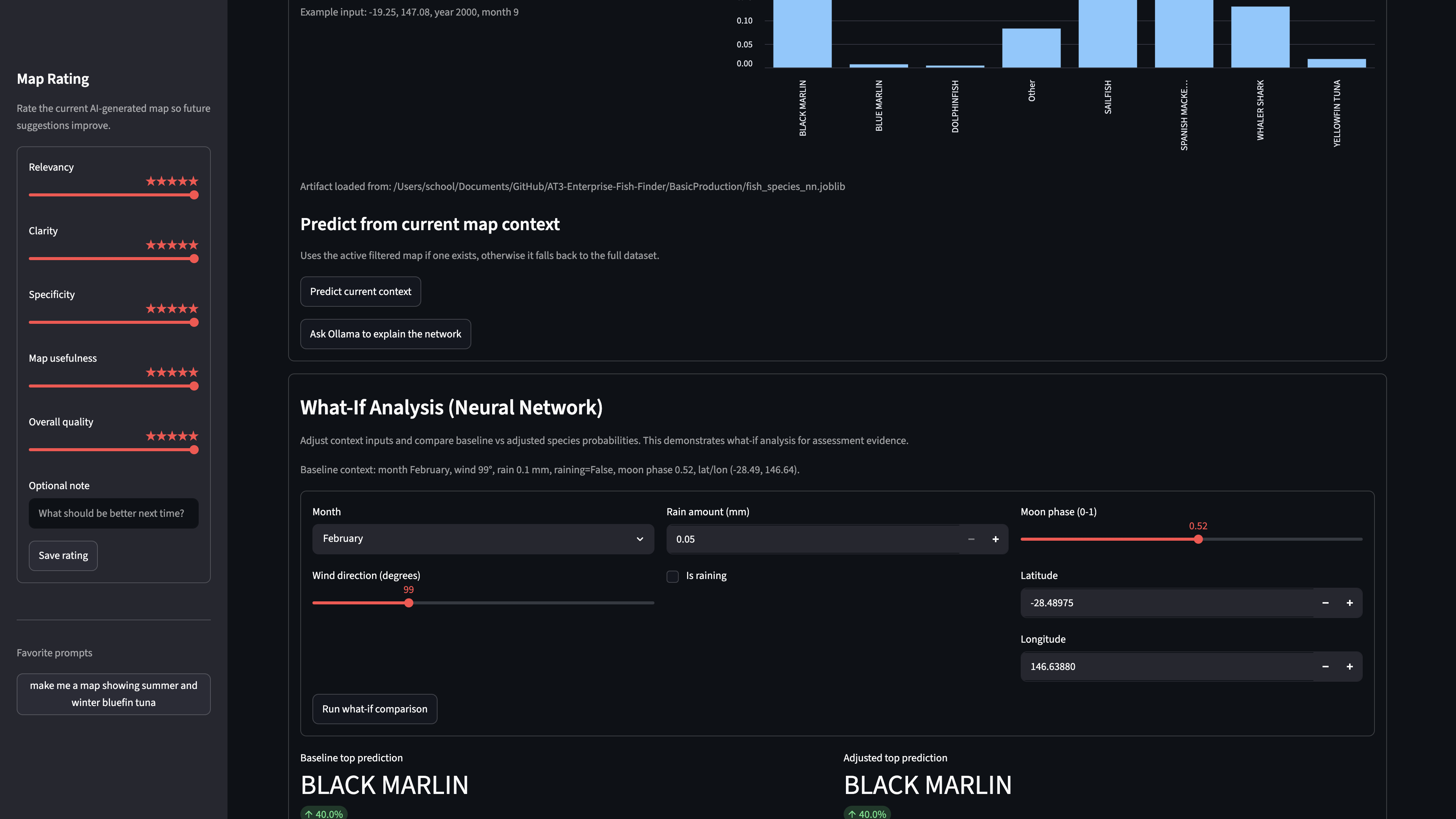Adjust the Moon phase slider handle
The height and width of the screenshot is (819, 1456).
tap(1198, 539)
